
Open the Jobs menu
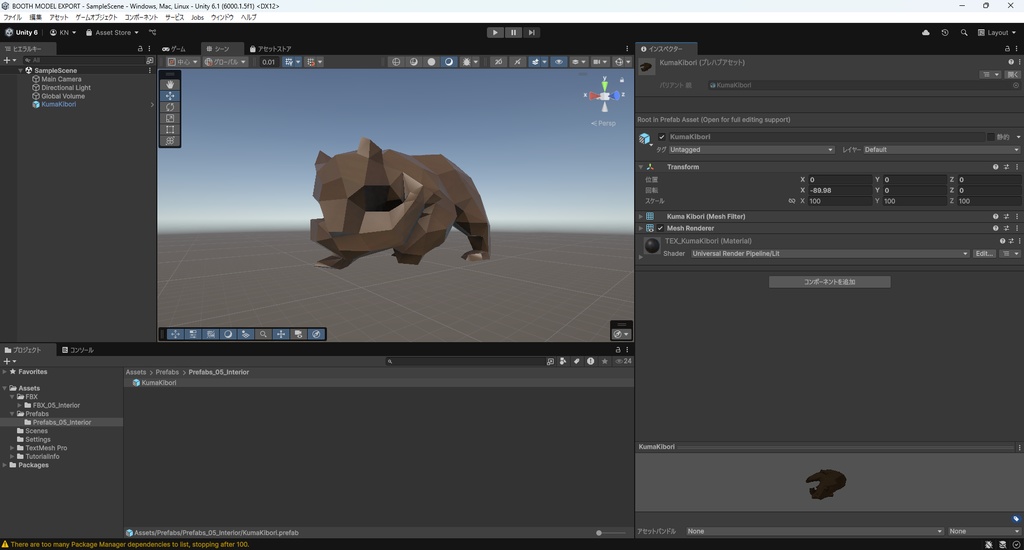click(197, 18)
